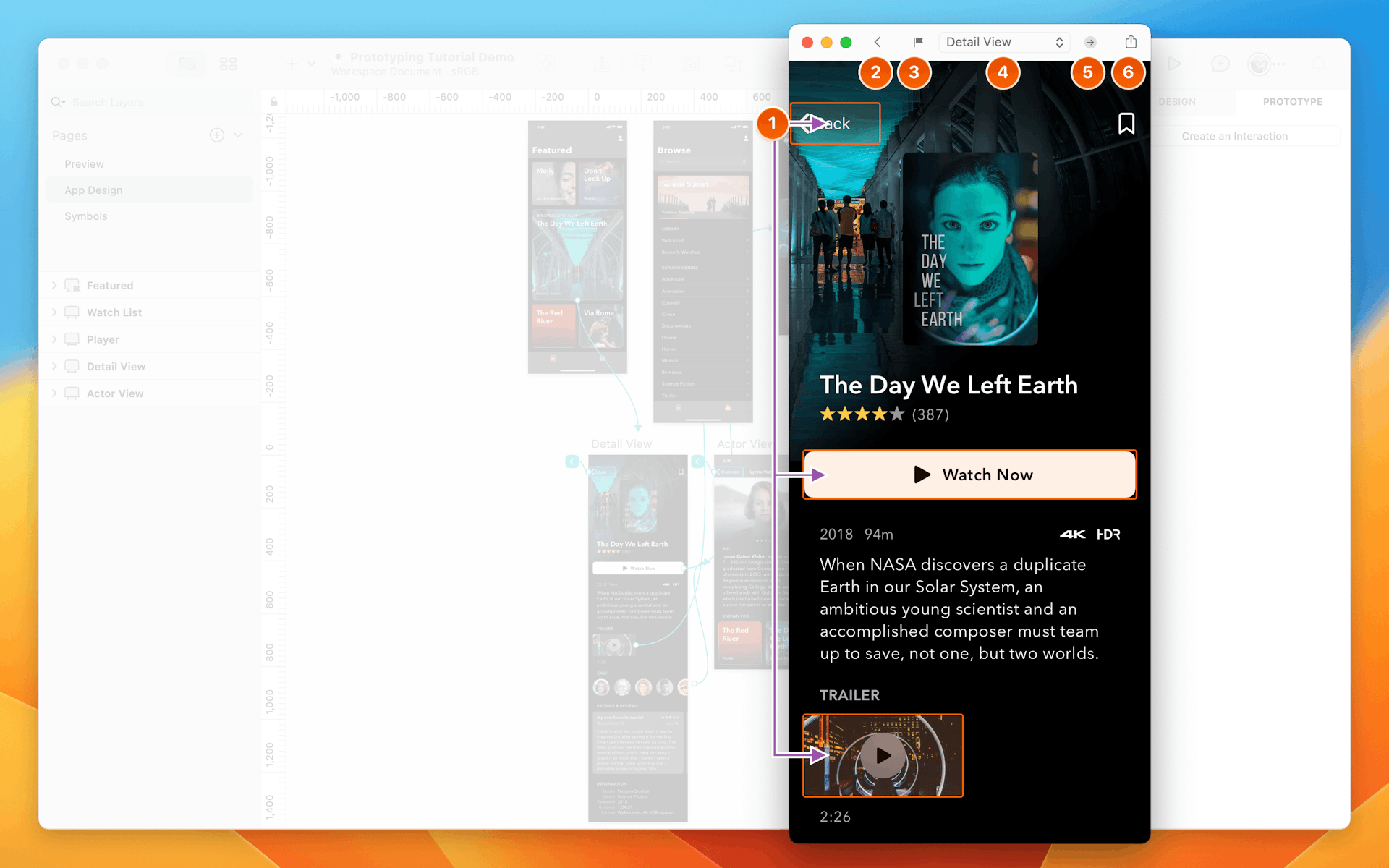Click the Insert plus icon in Sketch toolbar
Image resolution: width=1389 pixels, height=868 pixels.
292,64
